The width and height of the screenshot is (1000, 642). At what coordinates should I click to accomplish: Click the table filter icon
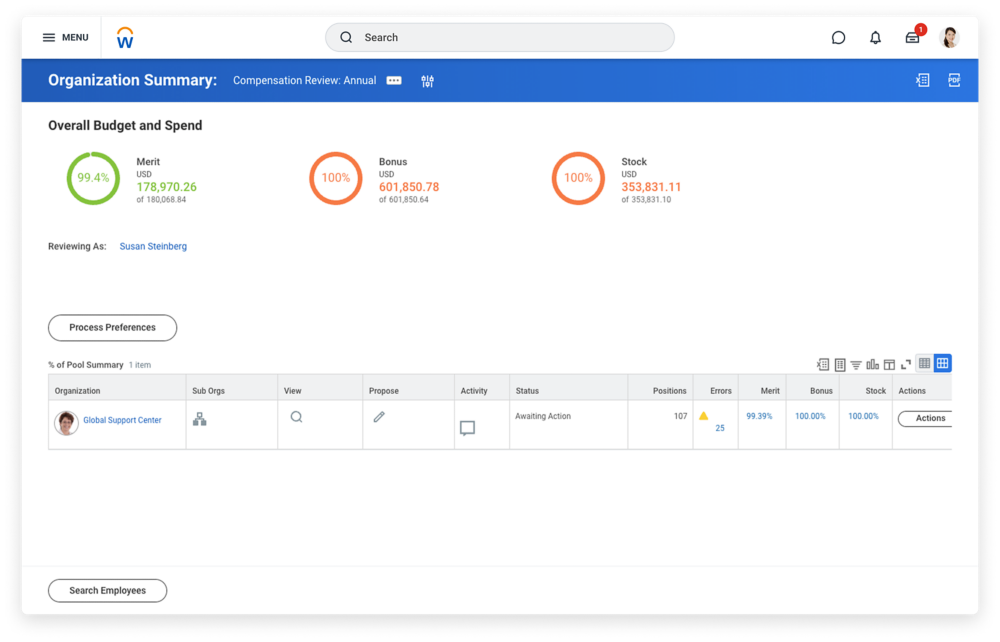click(856, 364)
